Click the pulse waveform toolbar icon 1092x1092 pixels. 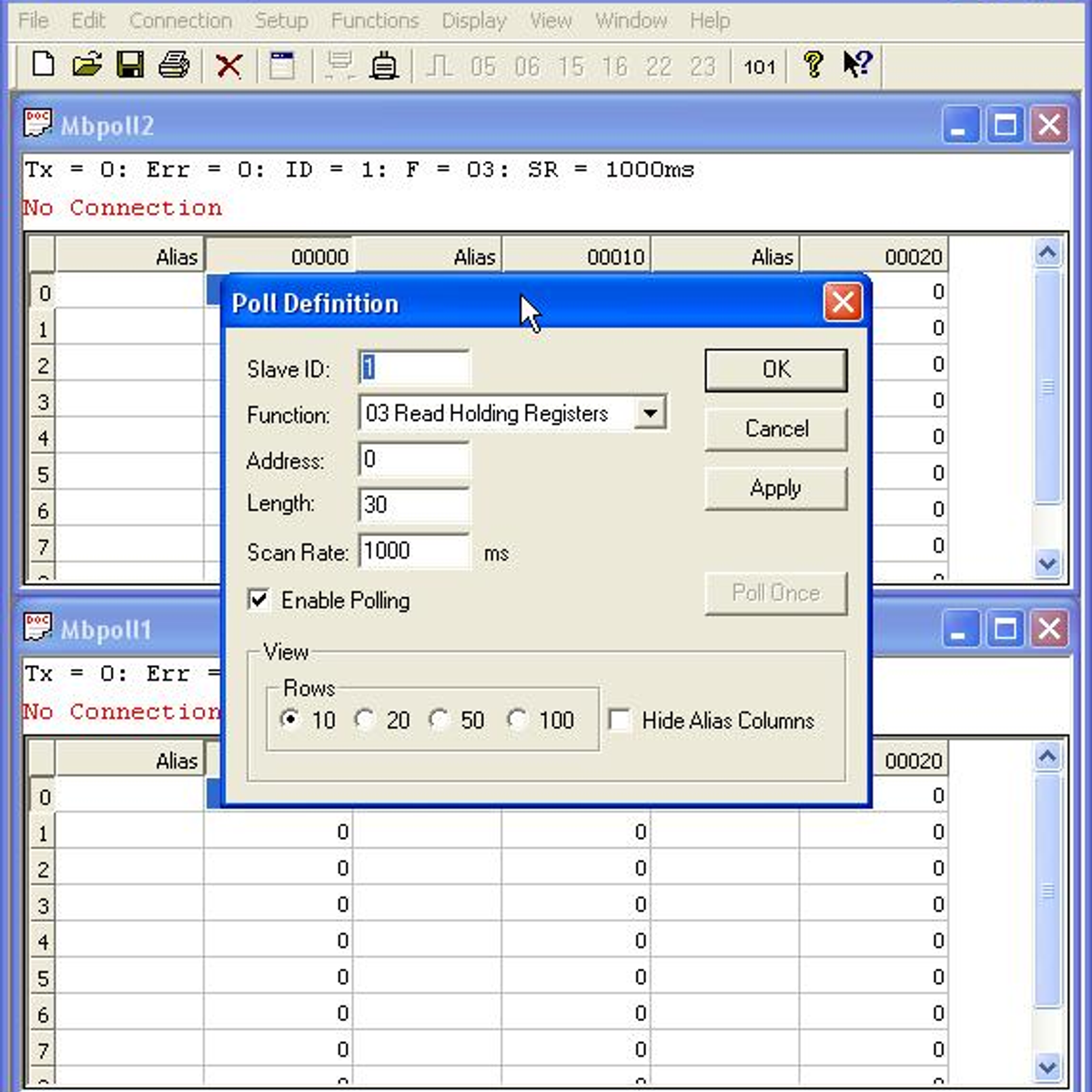click(x=439, y=66)
